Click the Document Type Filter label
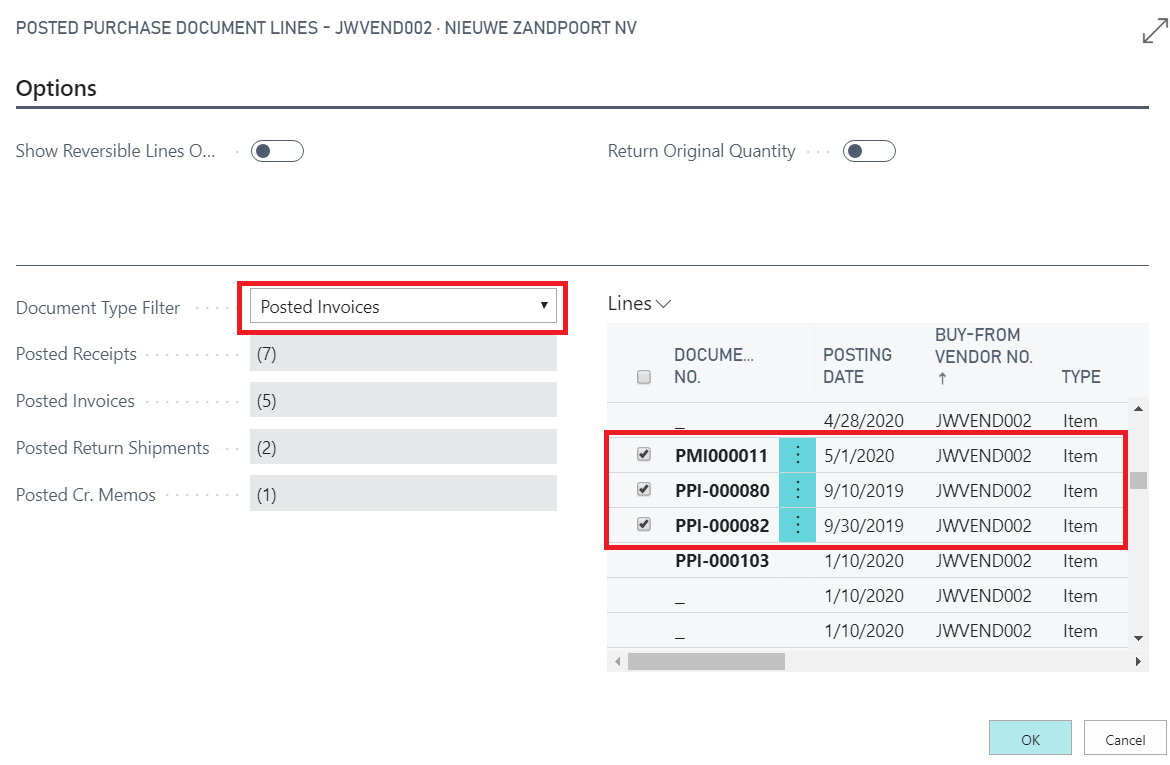Screen dimensions: 1170x765 click(98, 307)
